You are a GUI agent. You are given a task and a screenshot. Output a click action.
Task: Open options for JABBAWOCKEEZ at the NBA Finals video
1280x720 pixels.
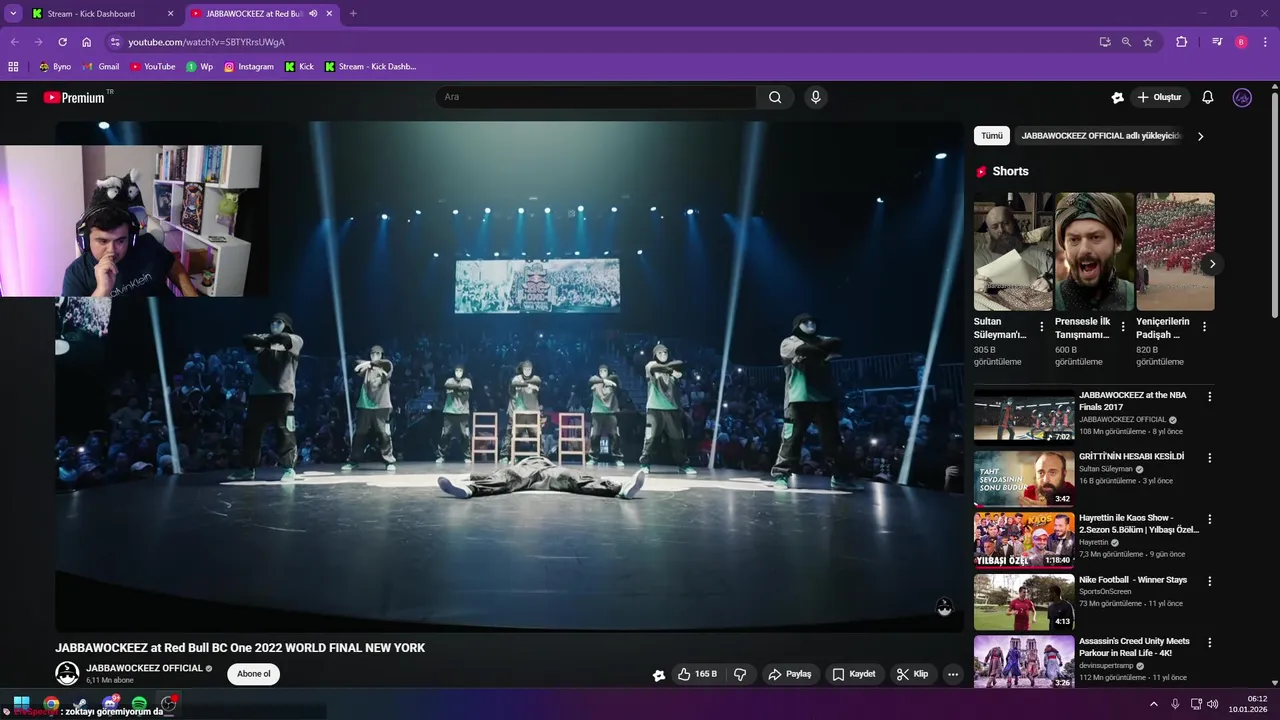click(x=1209, y=397)
